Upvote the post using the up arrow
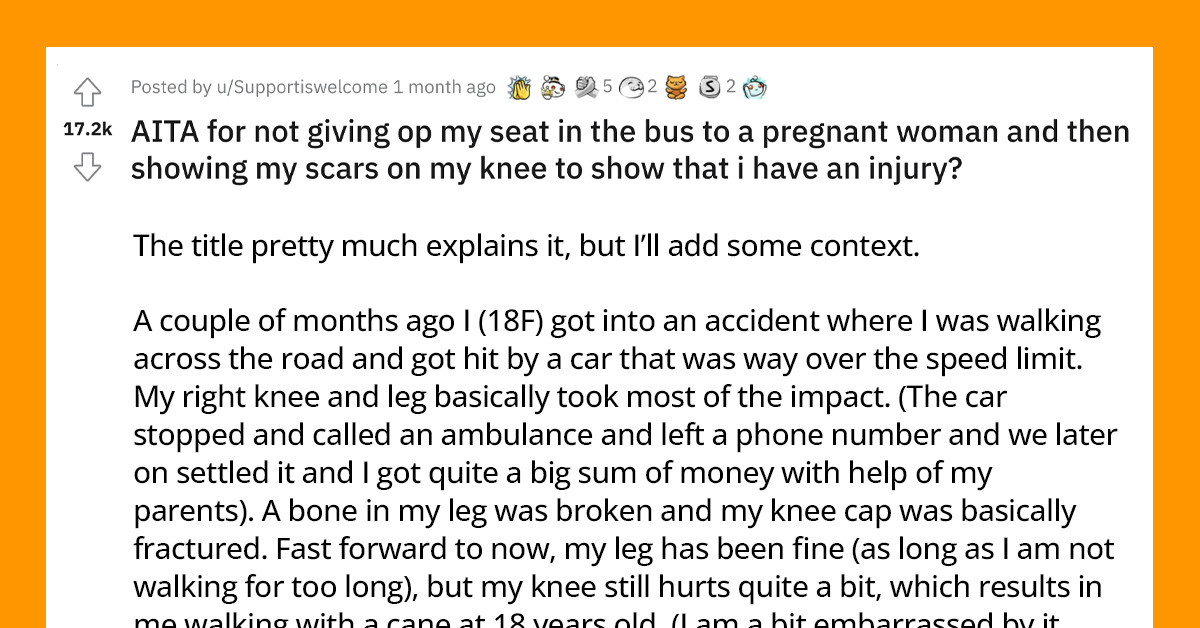 (88, 91)
